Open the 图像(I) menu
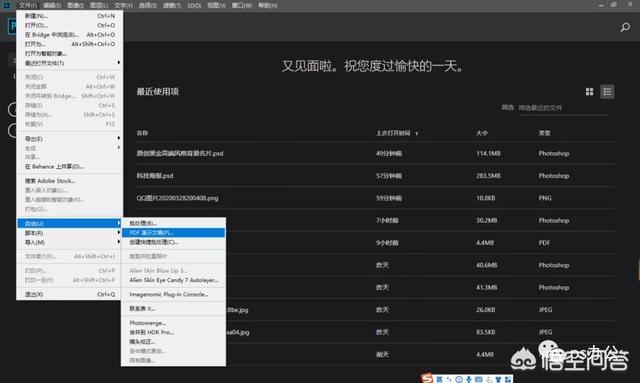 pos(75,5)
